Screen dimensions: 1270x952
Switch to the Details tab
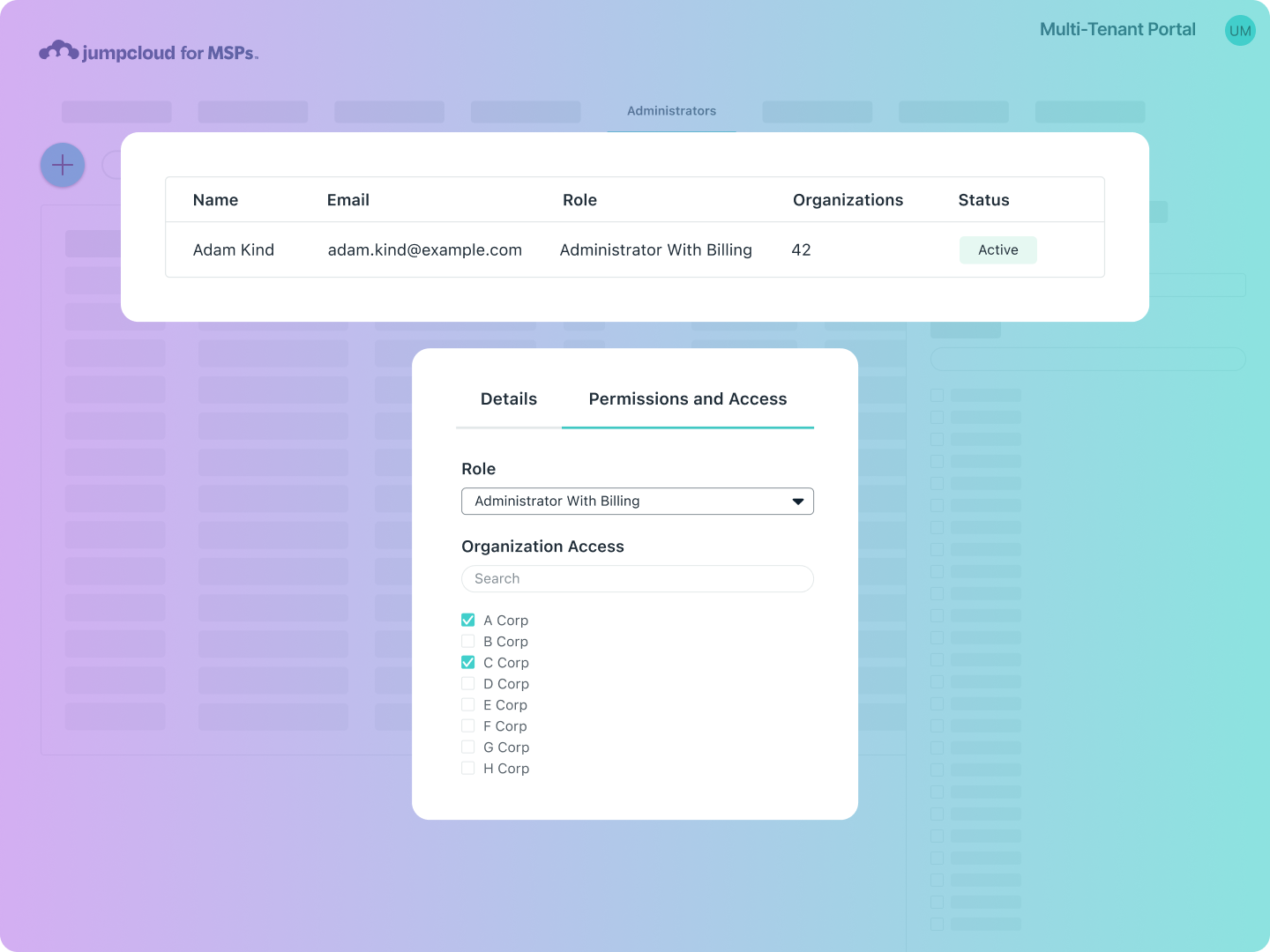(509, 399)
